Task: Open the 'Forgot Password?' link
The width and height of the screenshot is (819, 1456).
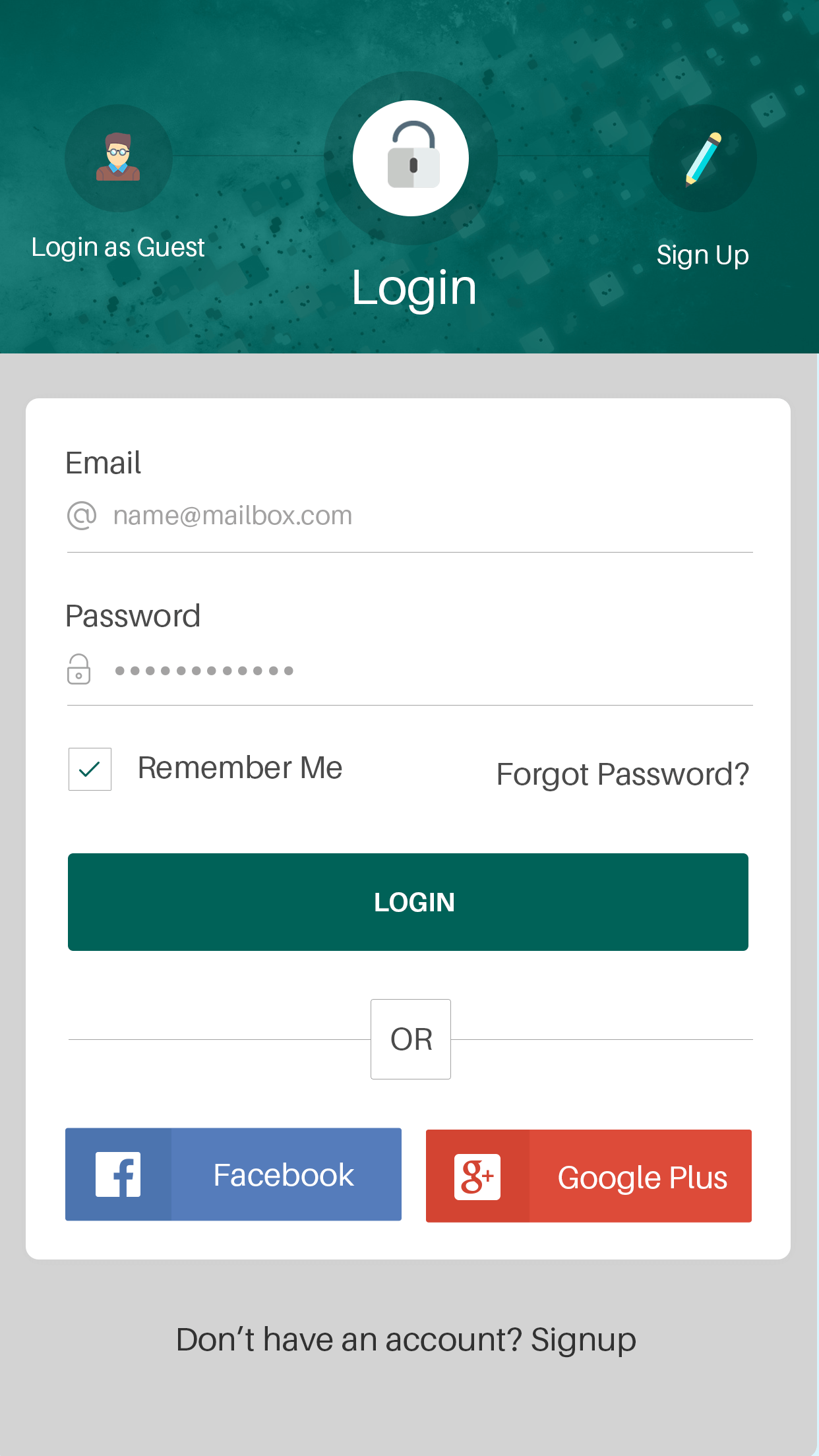Action: tap(622, 774)
